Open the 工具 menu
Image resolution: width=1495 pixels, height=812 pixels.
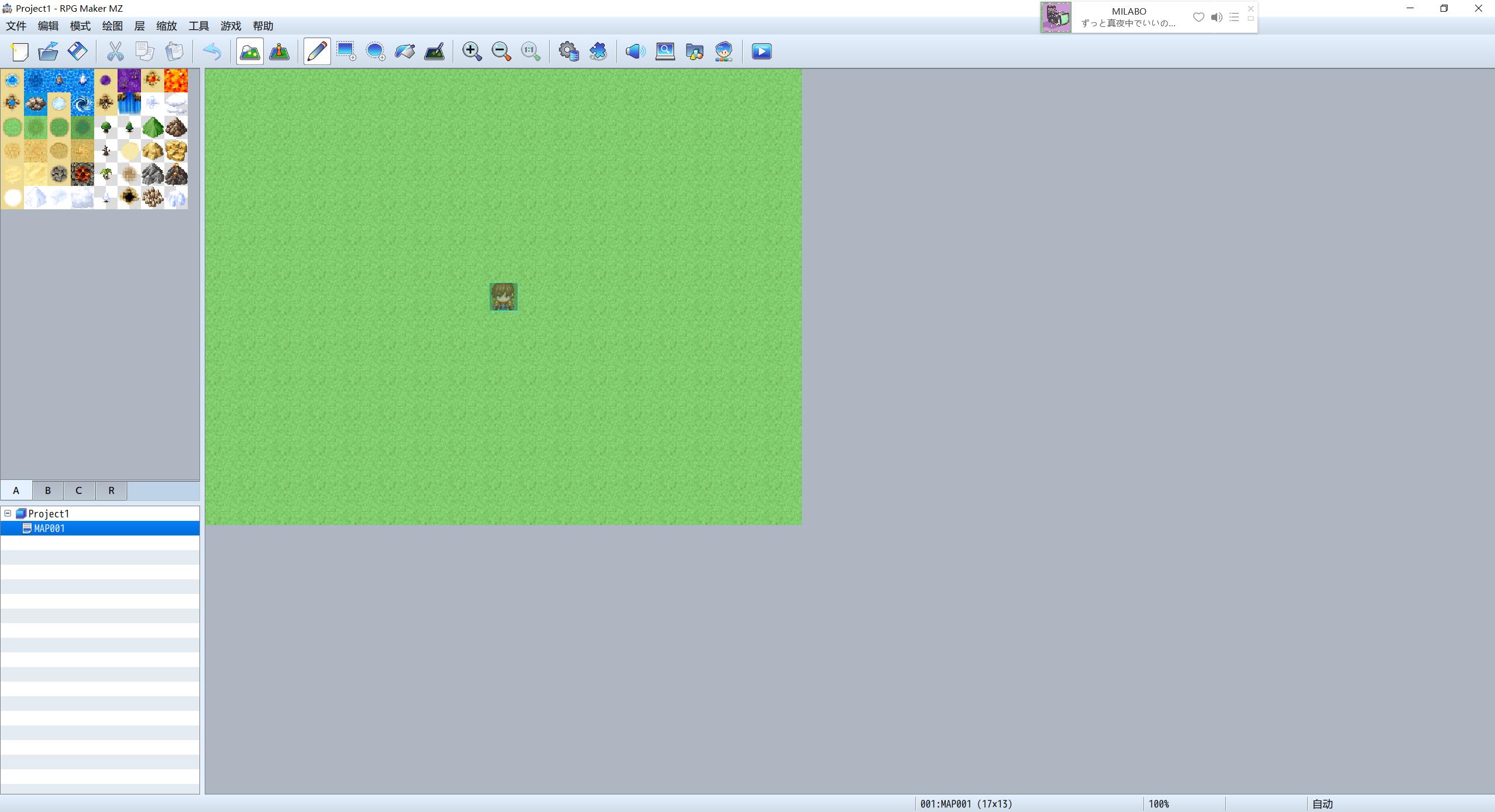coord(199,26)
